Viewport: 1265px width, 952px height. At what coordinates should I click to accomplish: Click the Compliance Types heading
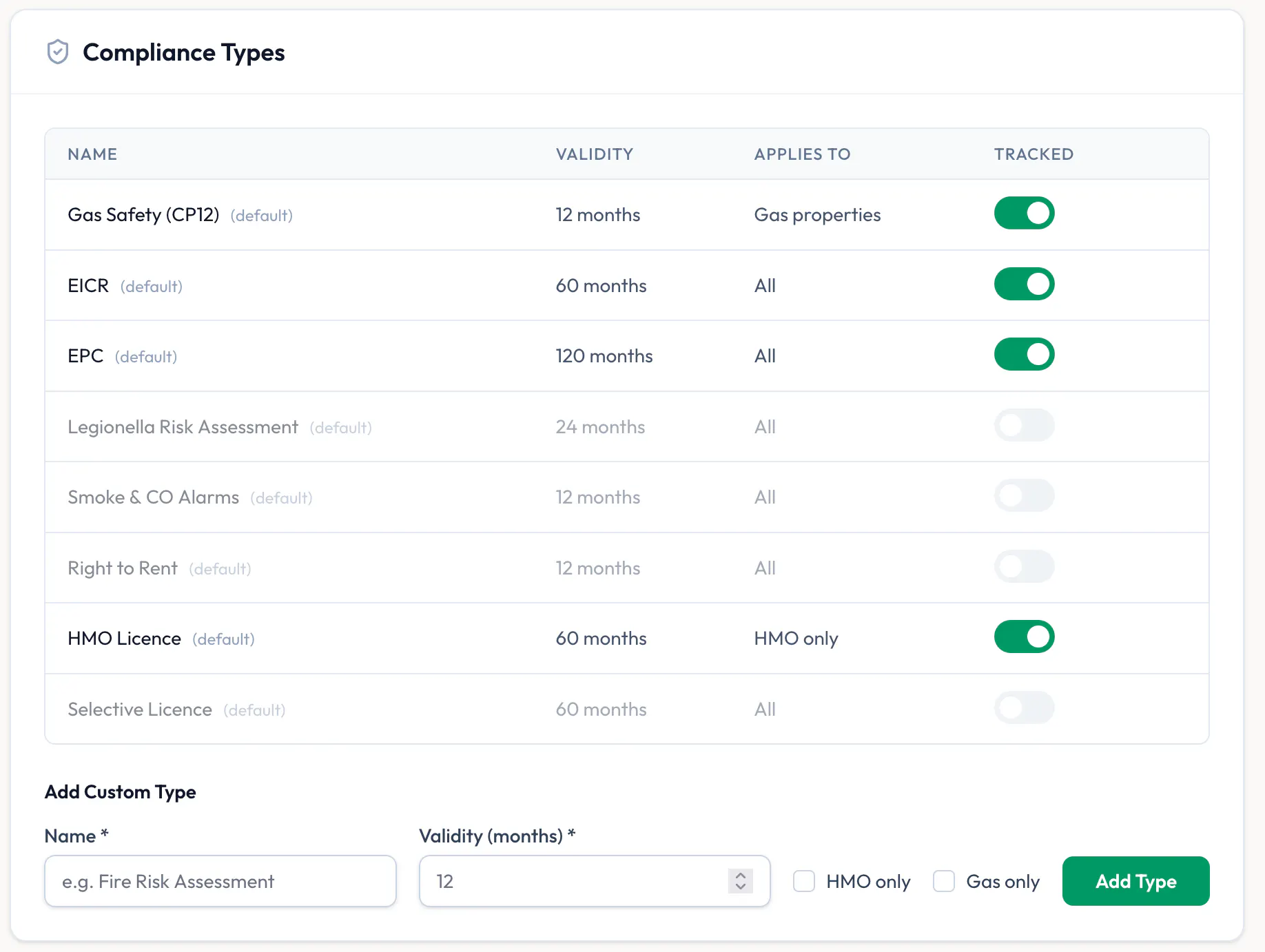coord(183,52)
